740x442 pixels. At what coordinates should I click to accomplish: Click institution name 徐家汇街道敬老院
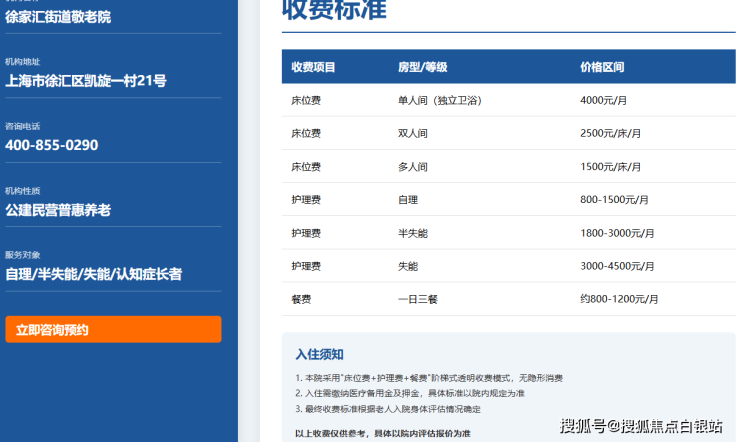click(x=58, y=17)
